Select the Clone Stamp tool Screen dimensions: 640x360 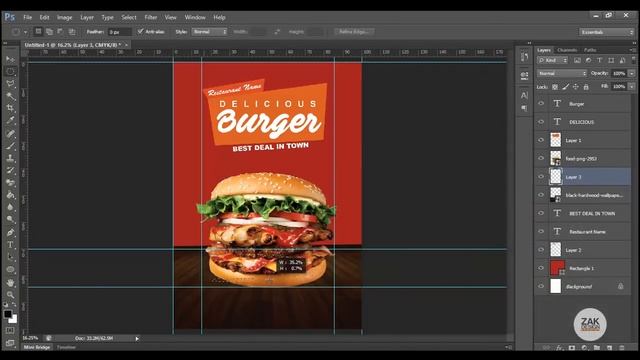10,158
